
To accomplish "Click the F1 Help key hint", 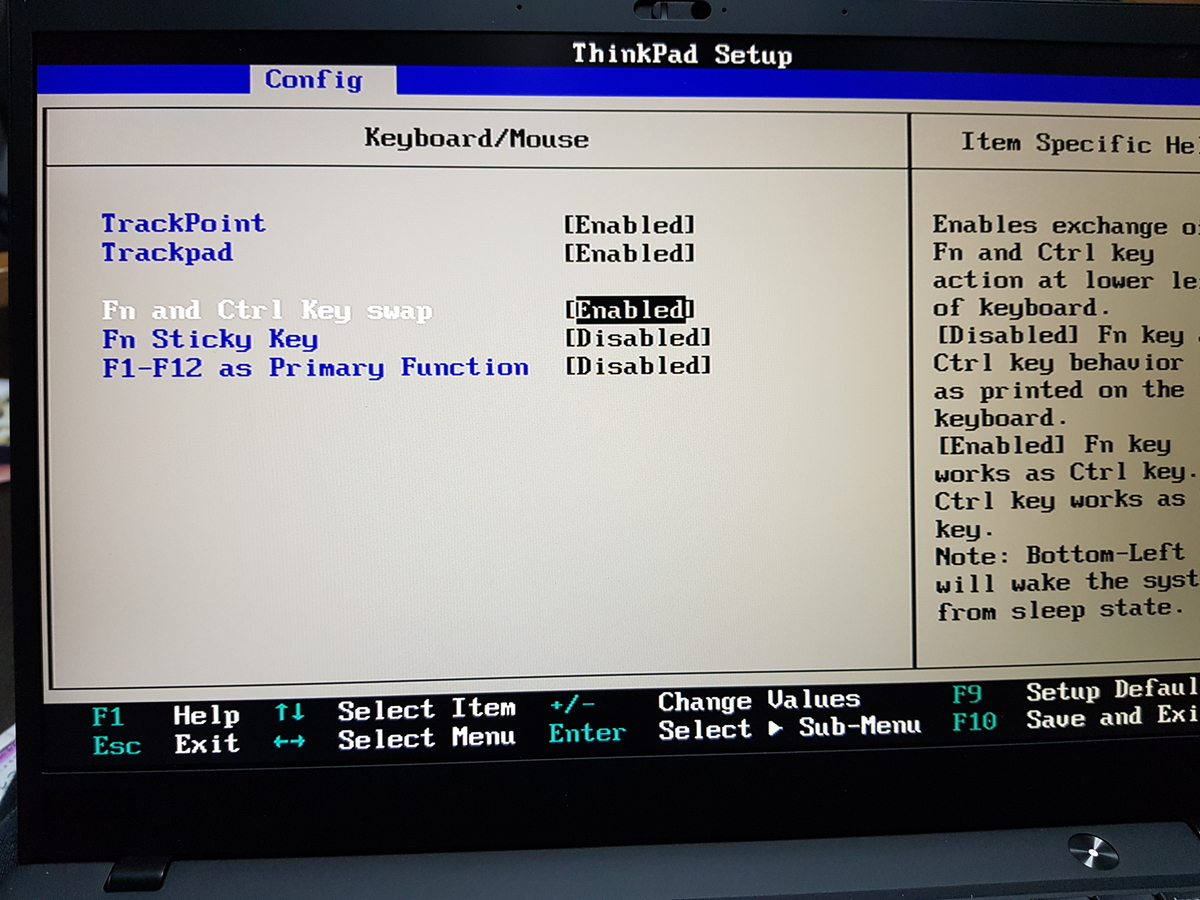I will coord(166,716).
